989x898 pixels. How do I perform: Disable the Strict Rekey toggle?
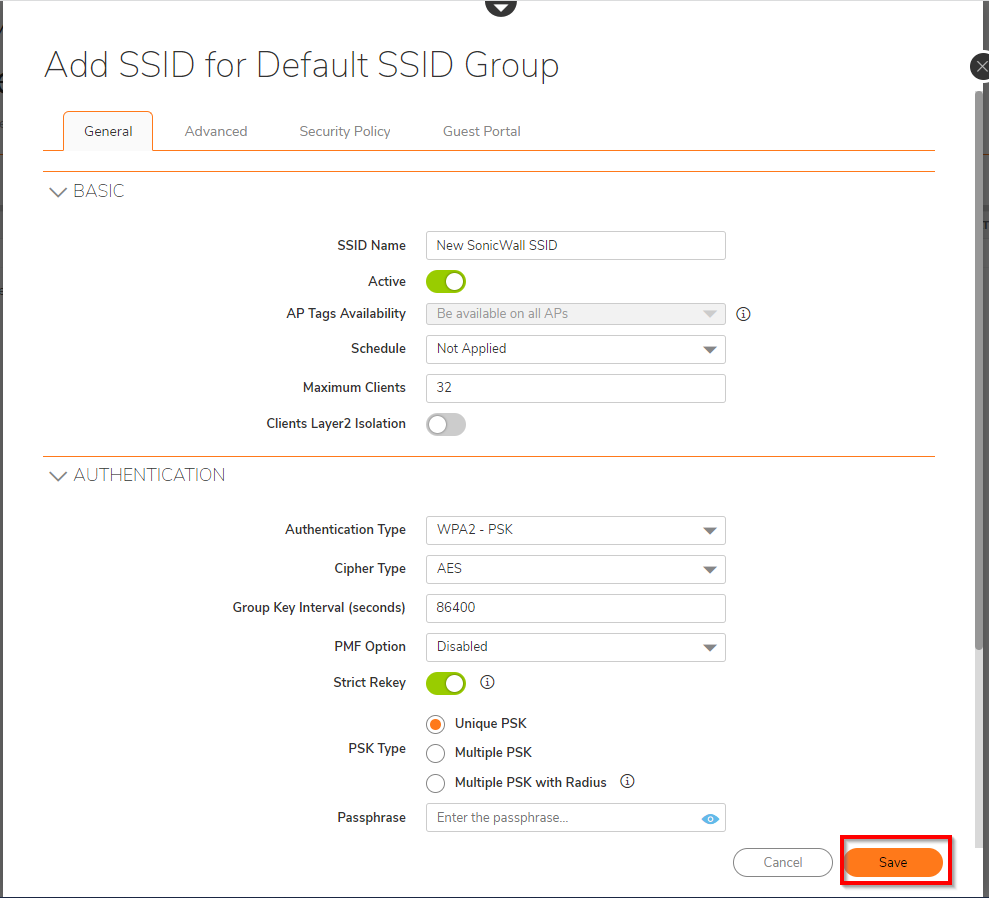coord(446,683)
